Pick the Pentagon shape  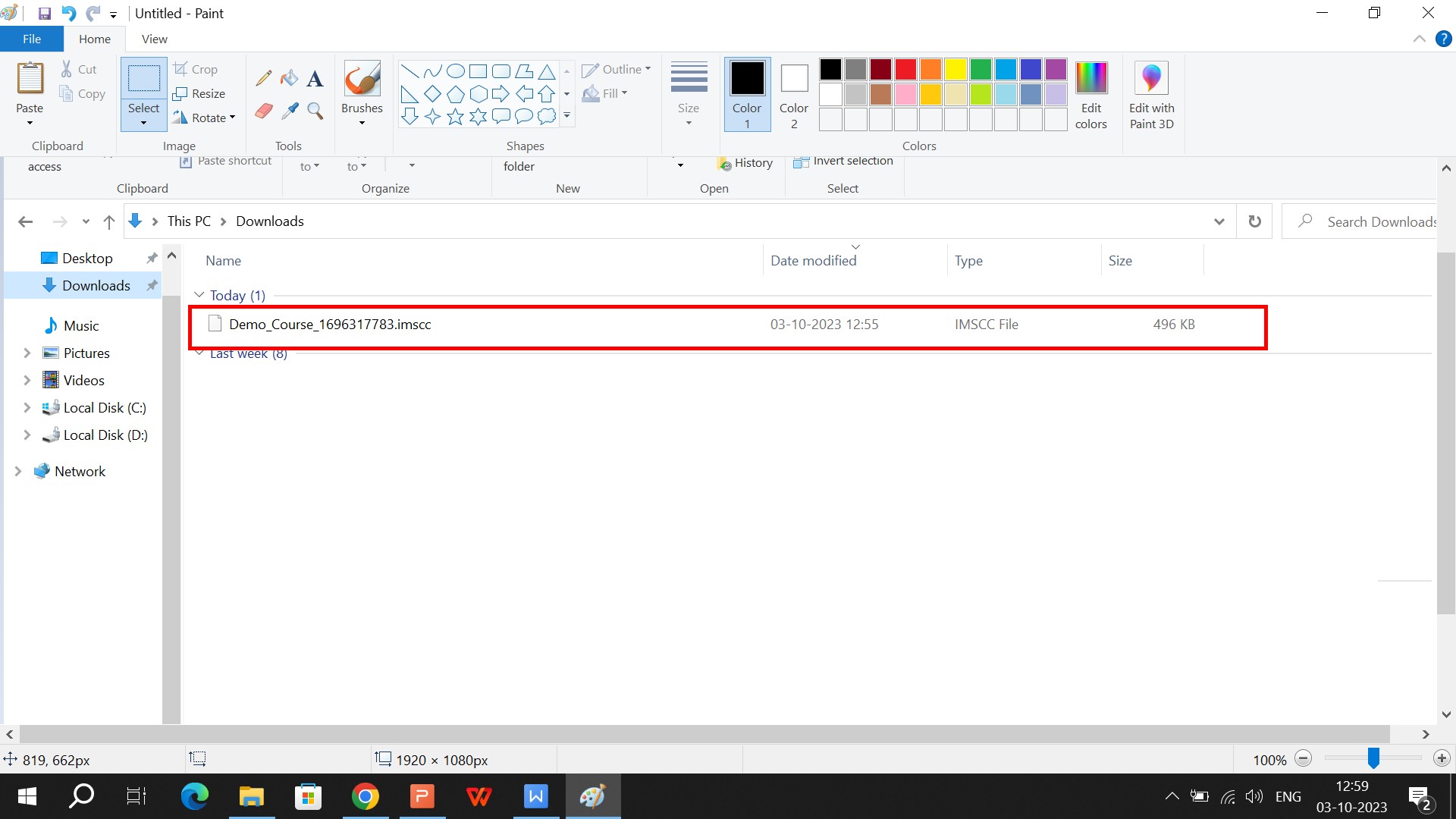click(455, 94)
